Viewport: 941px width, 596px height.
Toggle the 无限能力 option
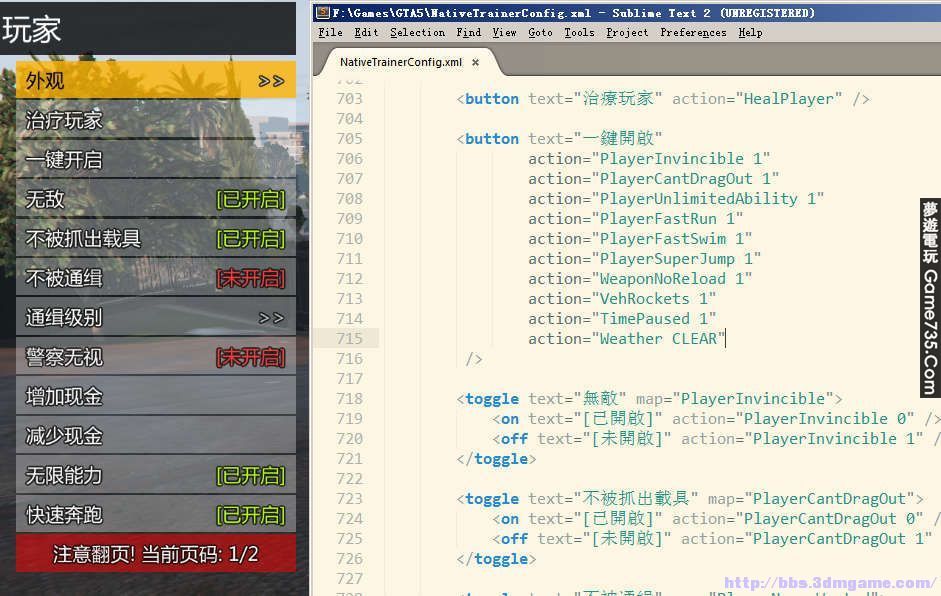pos(155,476)
